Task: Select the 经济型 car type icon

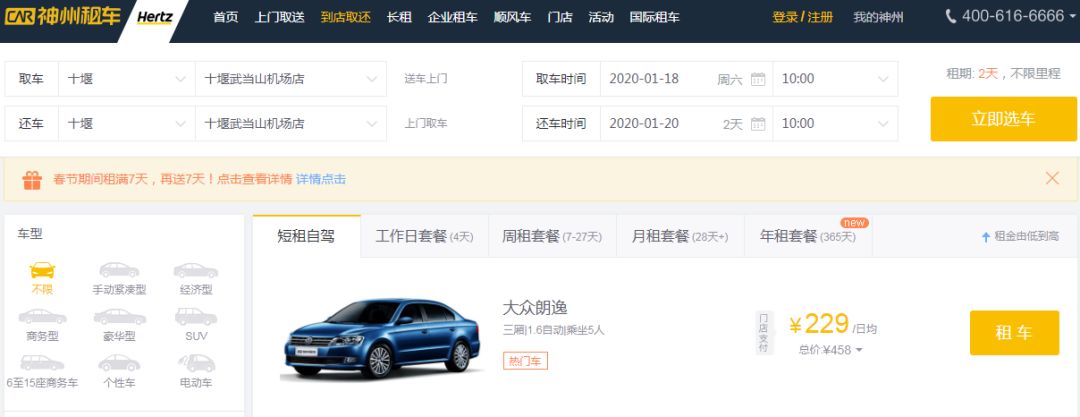Action: click(x=196, y=269)
